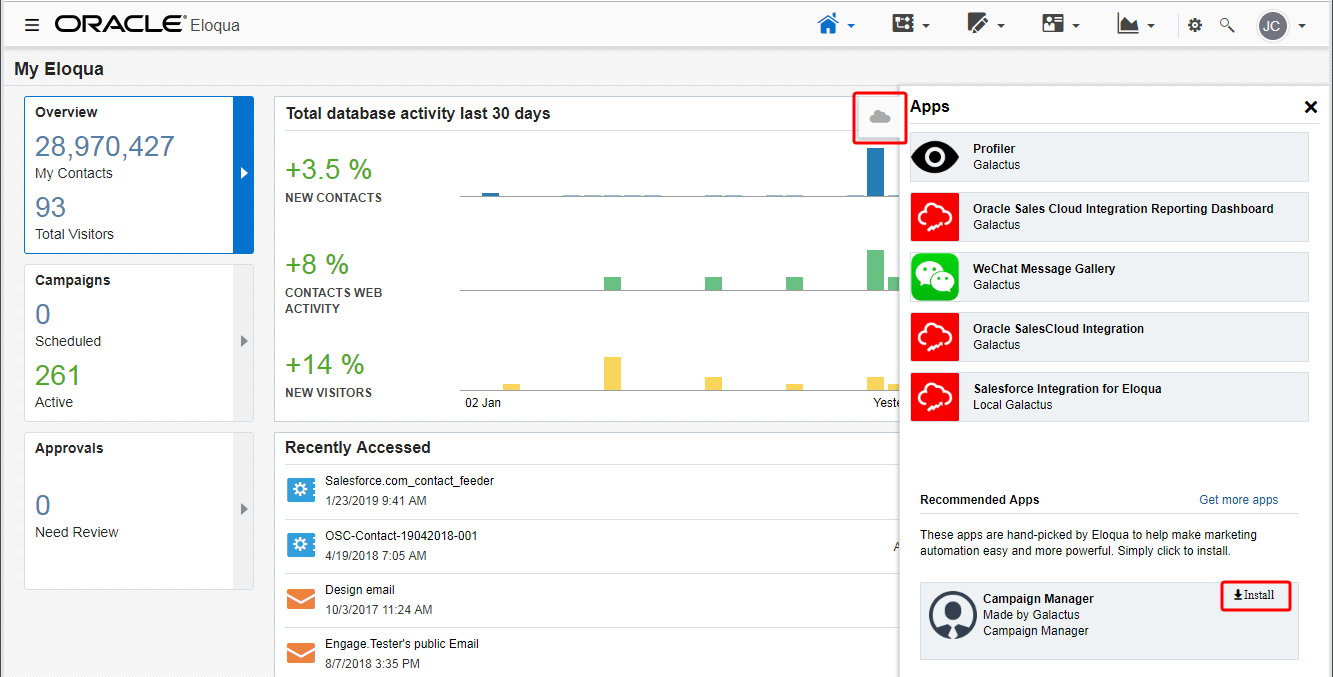Open the hamburger navigation menu
This screenshot has width=1333, height=677.
(x=32, y=25)
